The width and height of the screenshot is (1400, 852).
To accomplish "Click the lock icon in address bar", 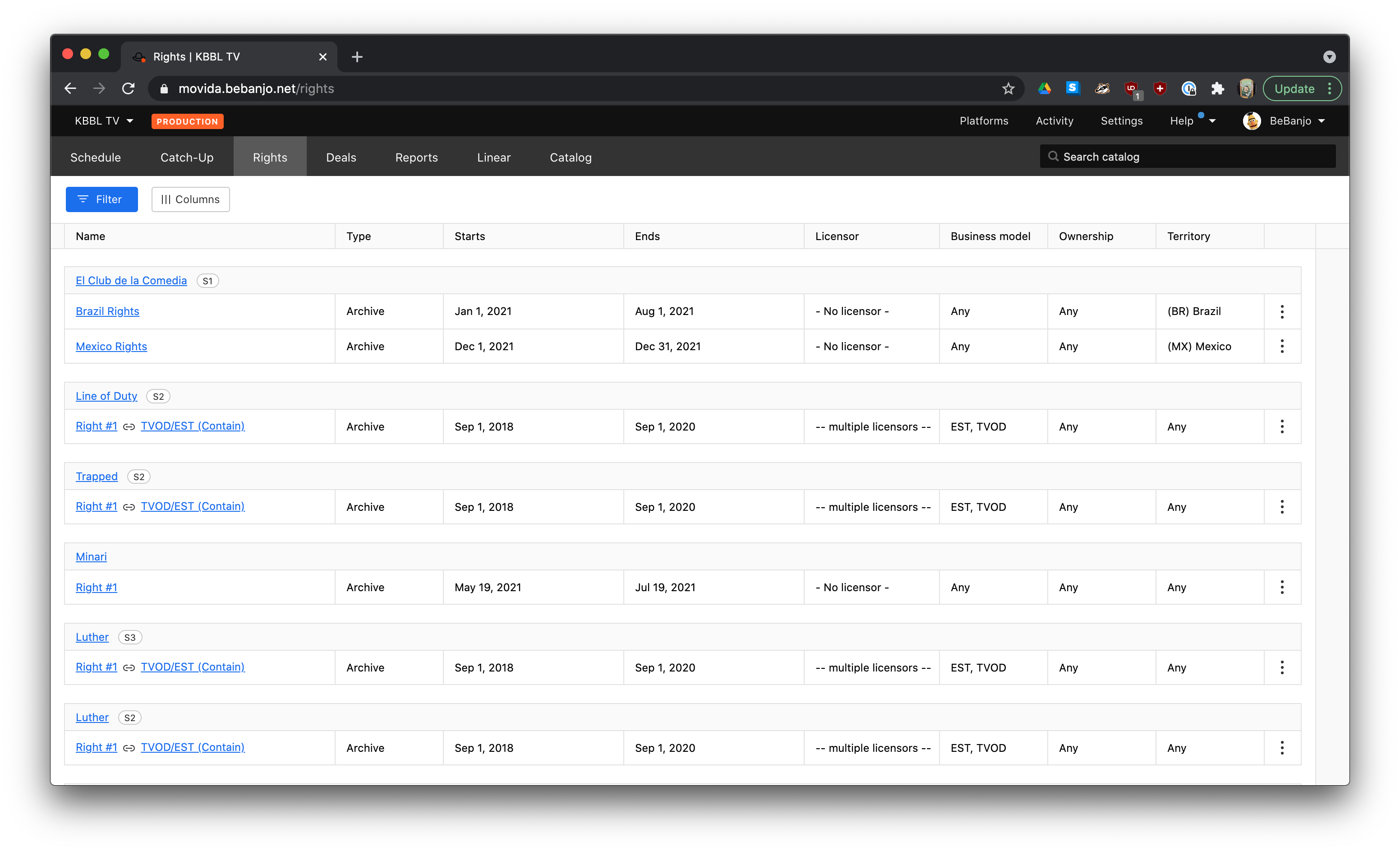I will (164, 88).
